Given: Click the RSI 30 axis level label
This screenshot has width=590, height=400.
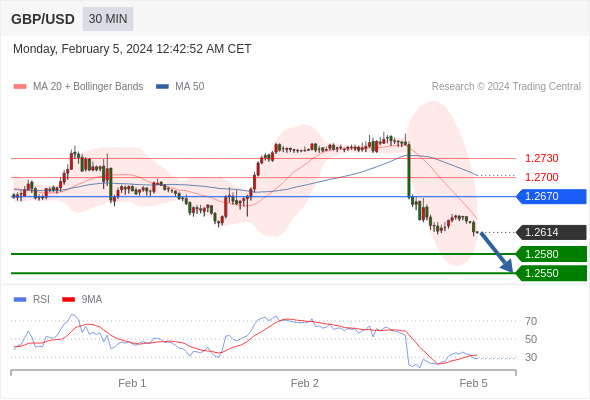Looking at the screenshot, I should pos(531,357).
